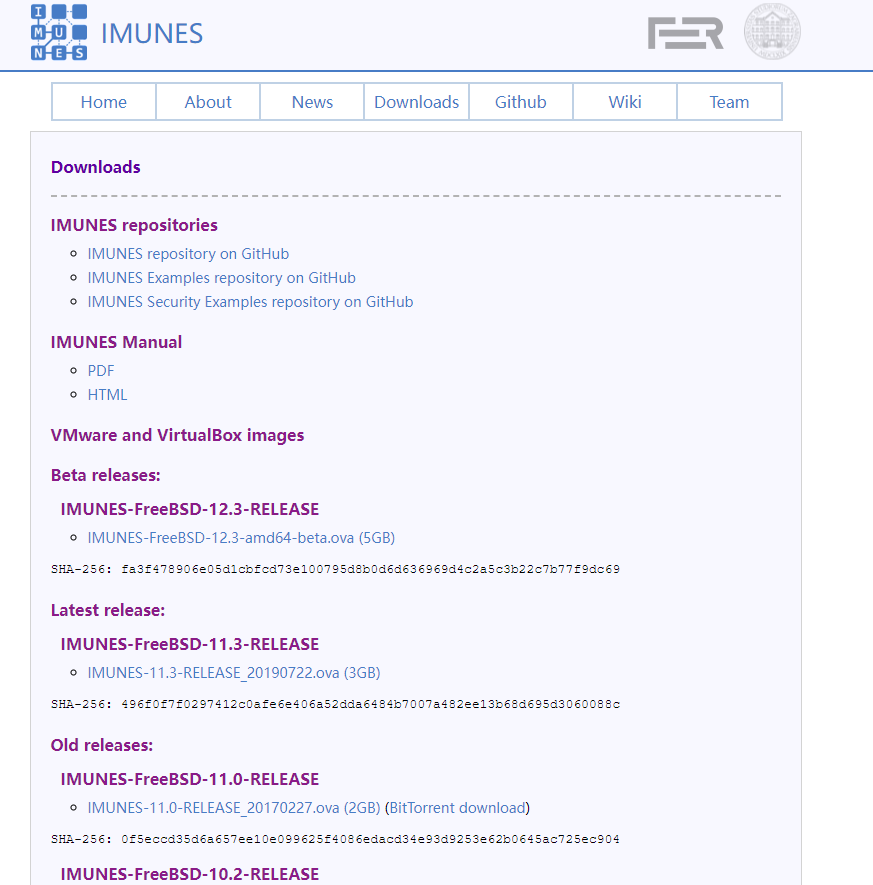The width and height of the screenshot is (873, 885).
Task: Open the Wiki menu item
Action: [x=625, y=102]
